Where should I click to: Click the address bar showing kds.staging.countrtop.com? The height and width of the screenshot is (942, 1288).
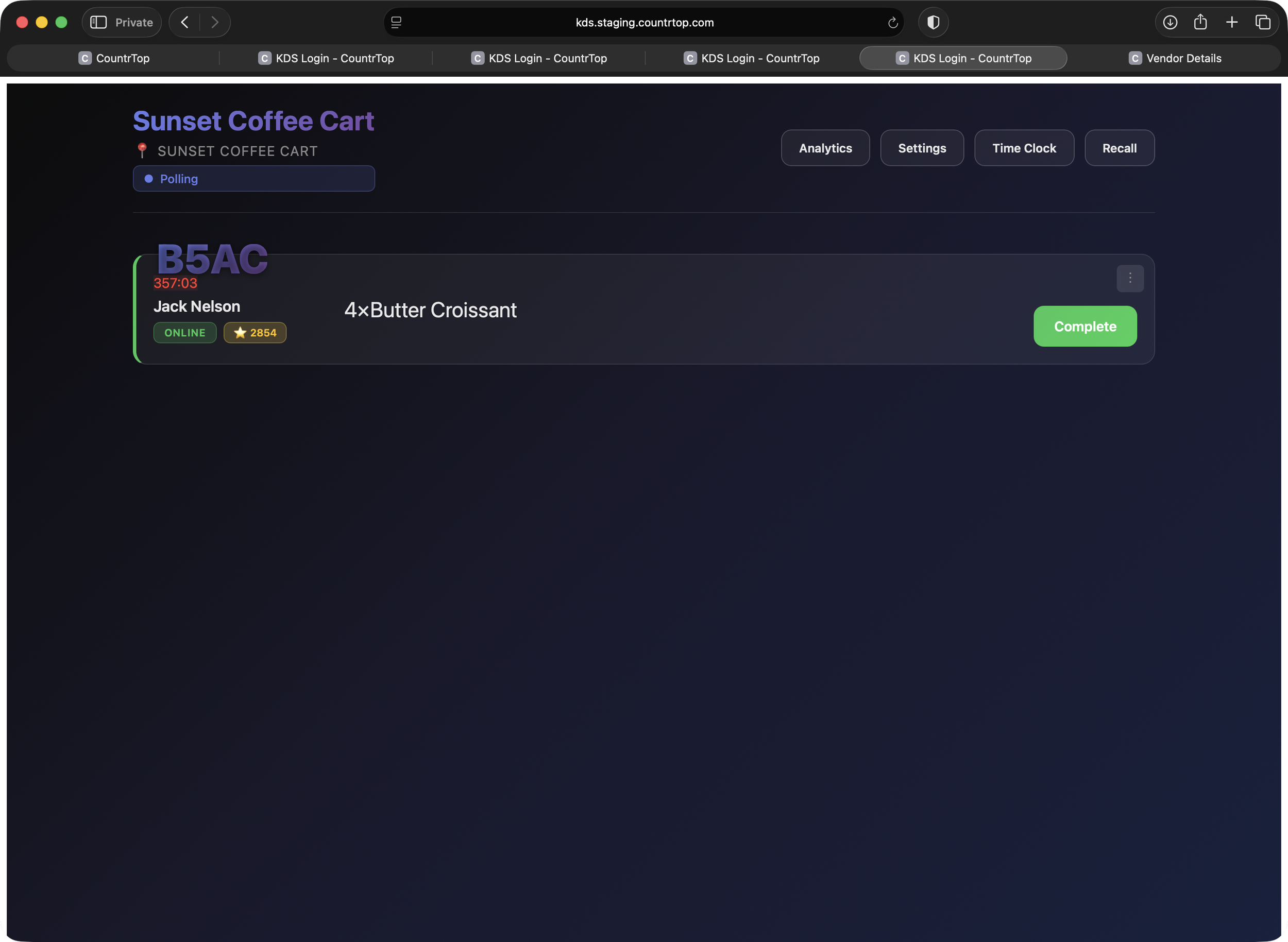(645, 22)
